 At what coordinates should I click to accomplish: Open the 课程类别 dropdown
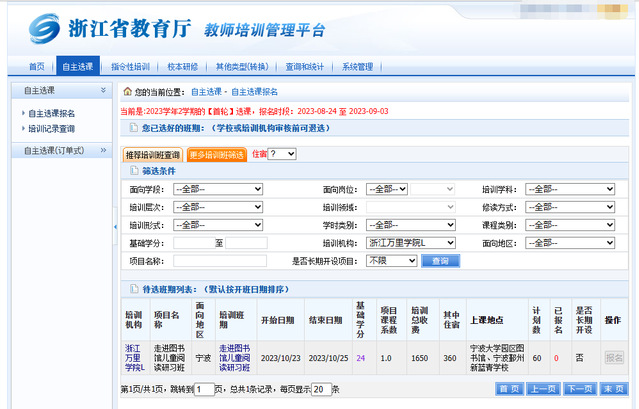point(570,225)
